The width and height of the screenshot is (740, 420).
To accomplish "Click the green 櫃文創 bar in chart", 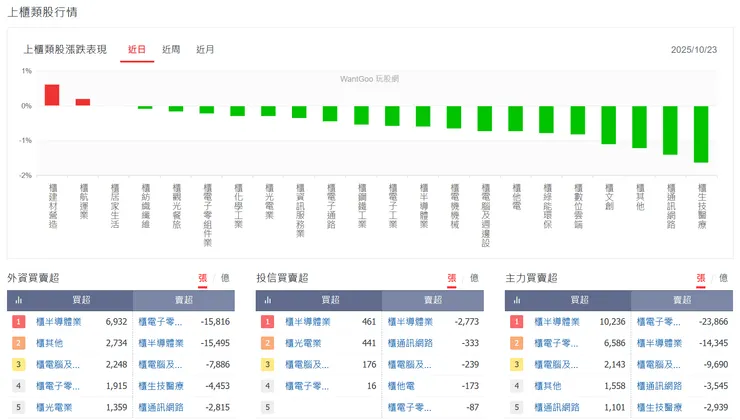I will (x=608, y=125).
